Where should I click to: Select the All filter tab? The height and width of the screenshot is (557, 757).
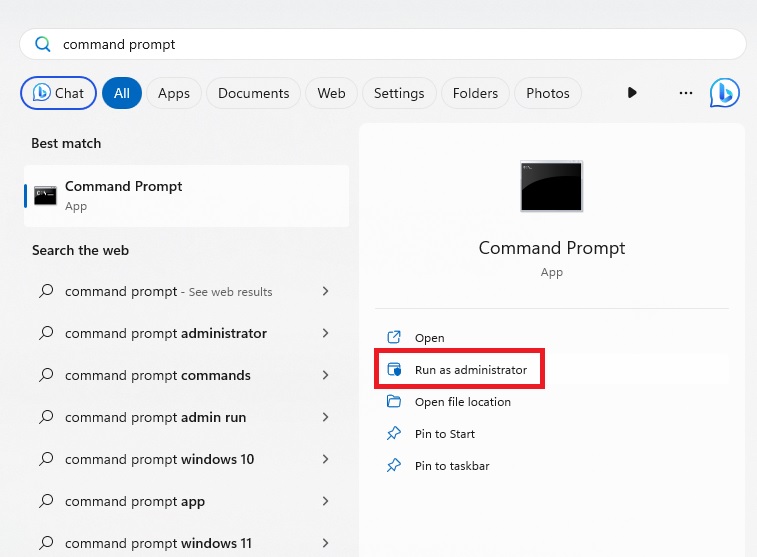(x=122, y=93)
